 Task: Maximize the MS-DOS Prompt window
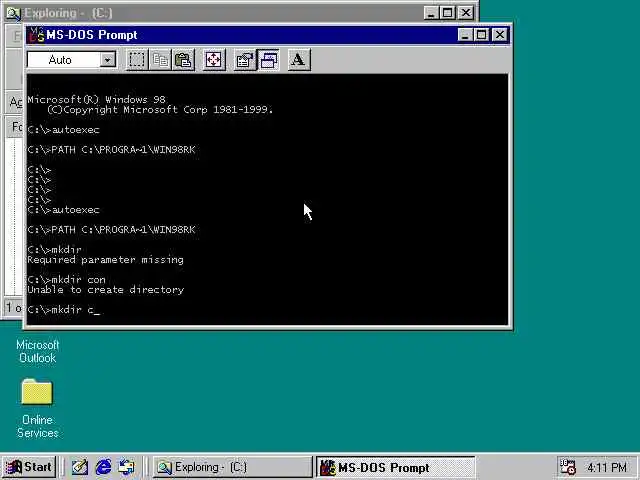482,35
